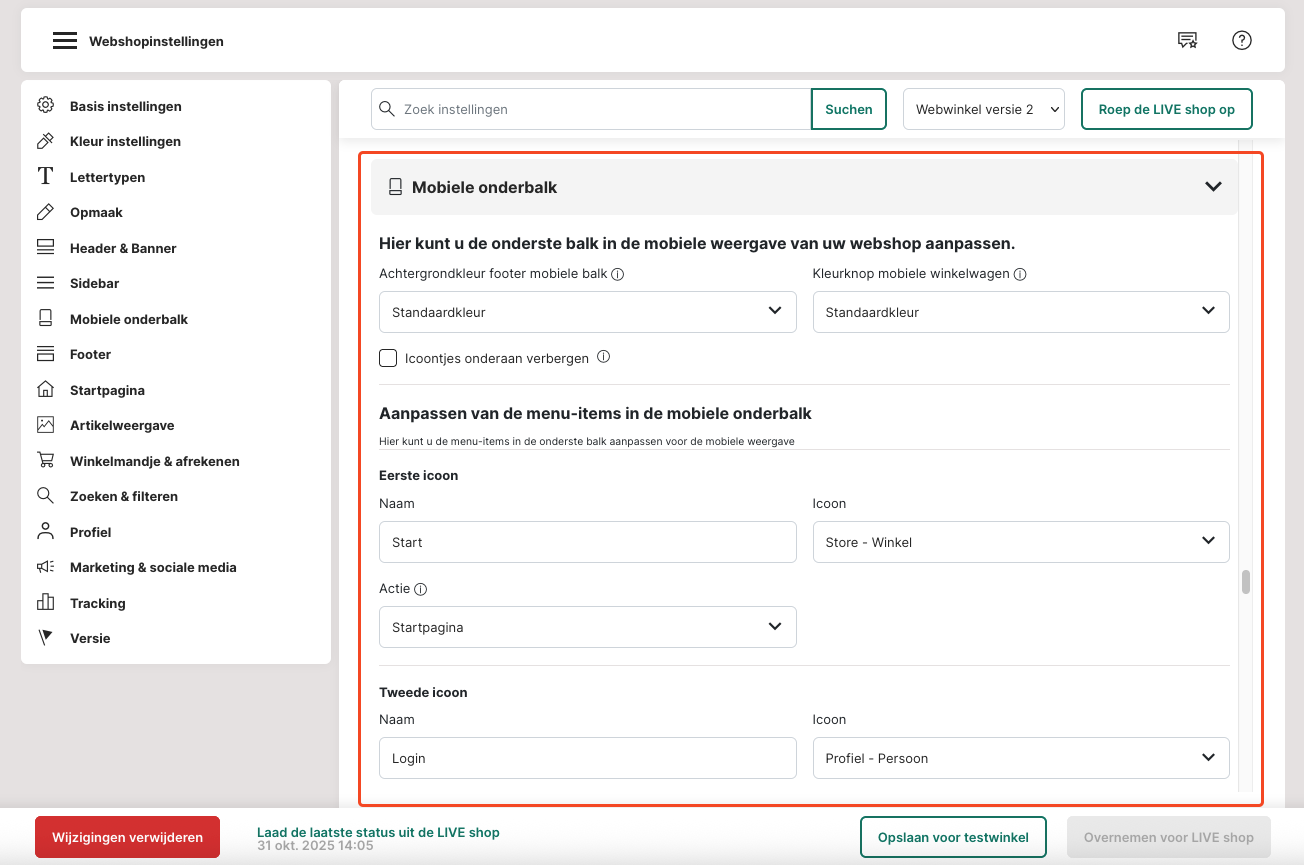This screenshot has height=865, width=1304.
Task: Open the help question mark icon
Action: 1242,41
